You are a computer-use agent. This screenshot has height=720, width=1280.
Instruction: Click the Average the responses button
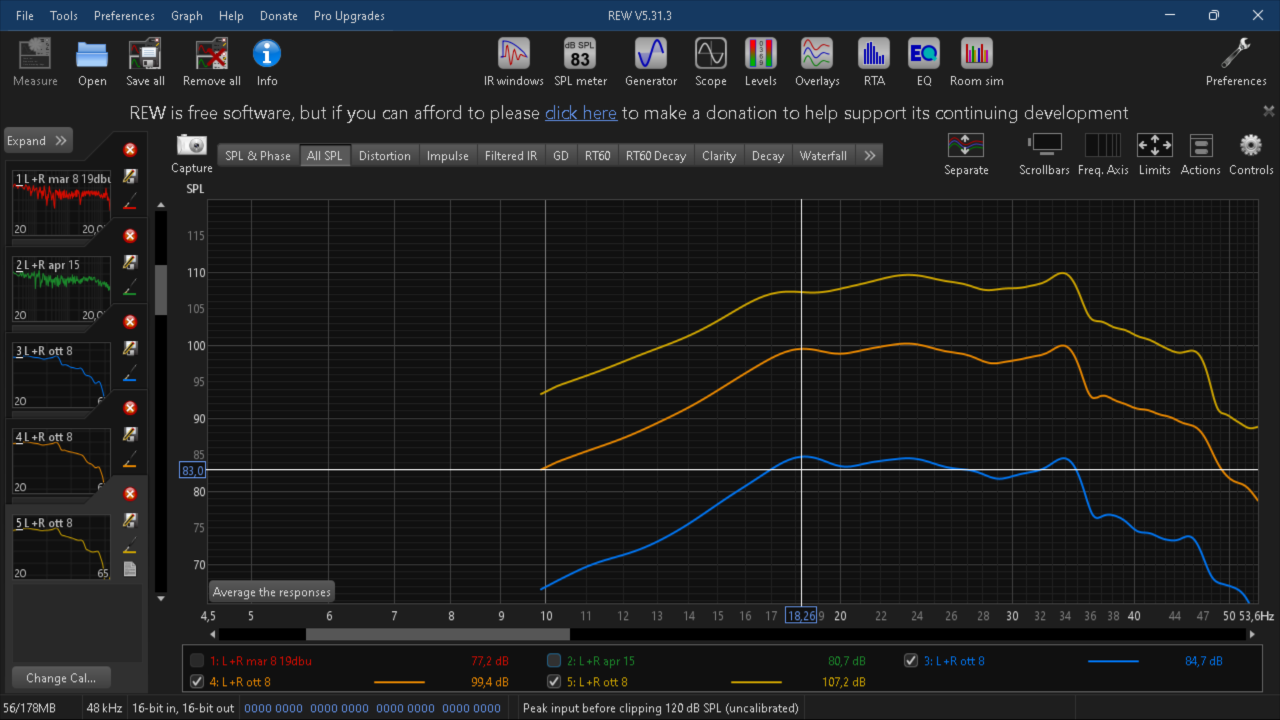271,592
